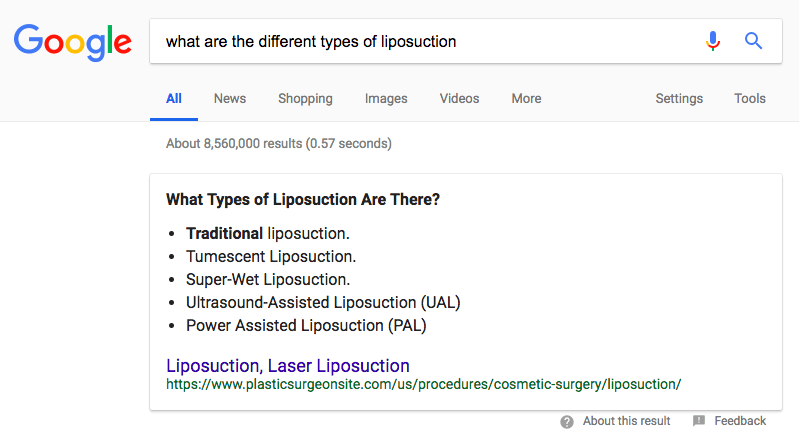799x438 pixels.
Task: Start voice search with the microphone icon
Action: [x=713, y=41]
